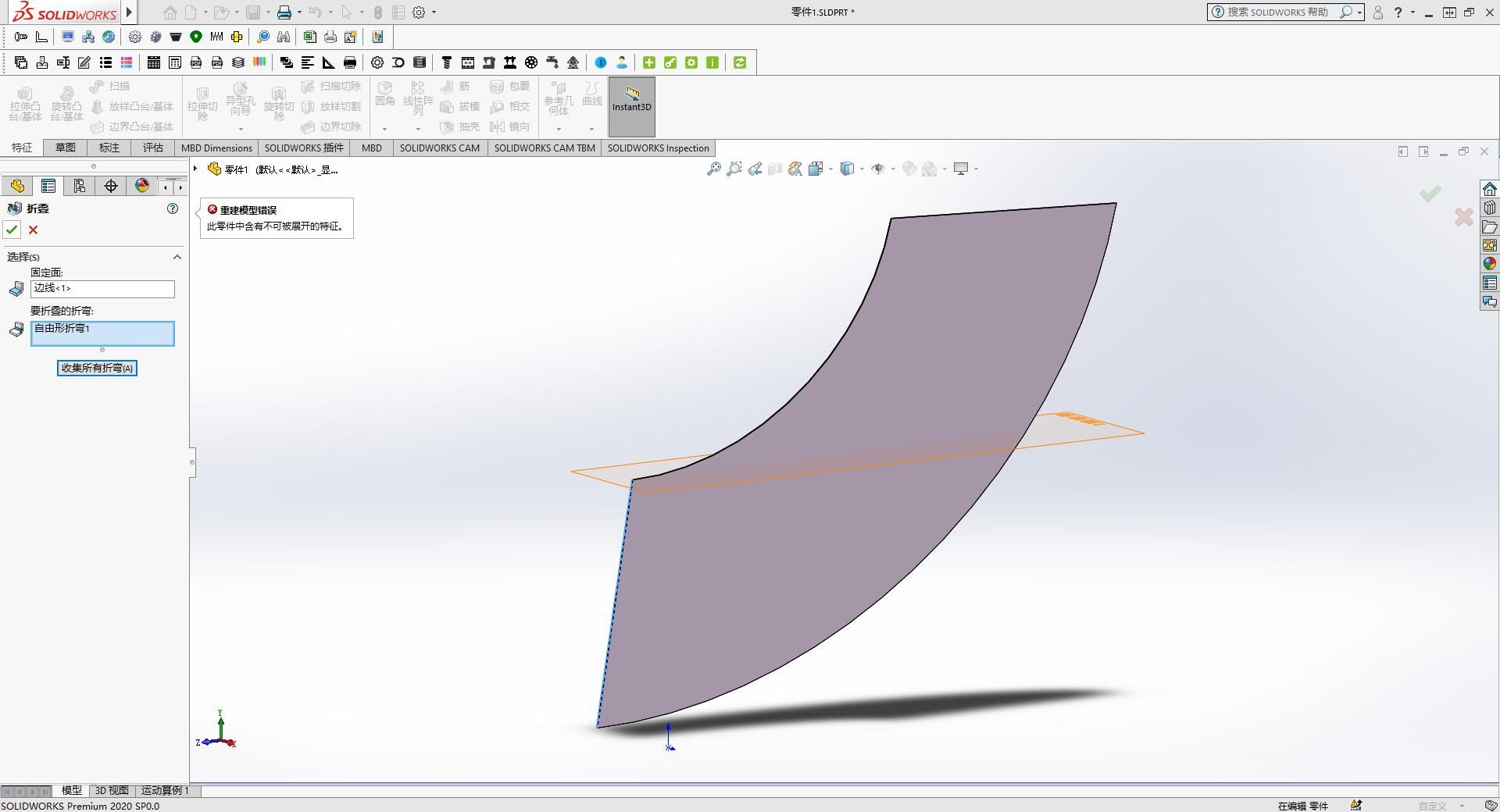Accept the operation via green checkmark in graphics corner
This screenshot has height=812, width=1500.
tap(1430, 194)
